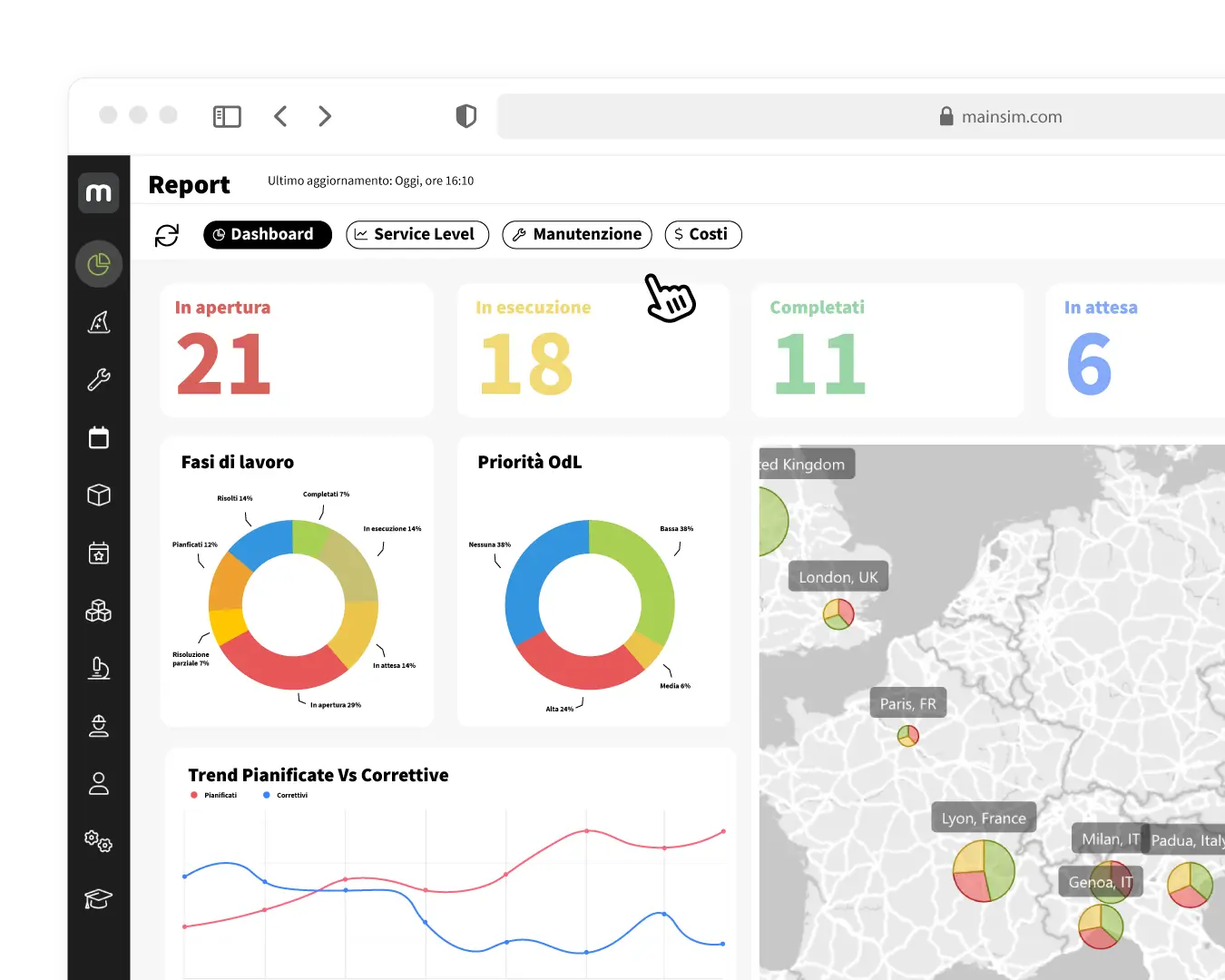Click the 'Risolti 14%' chart label
Screen dimensions: 1225x980
235,498
